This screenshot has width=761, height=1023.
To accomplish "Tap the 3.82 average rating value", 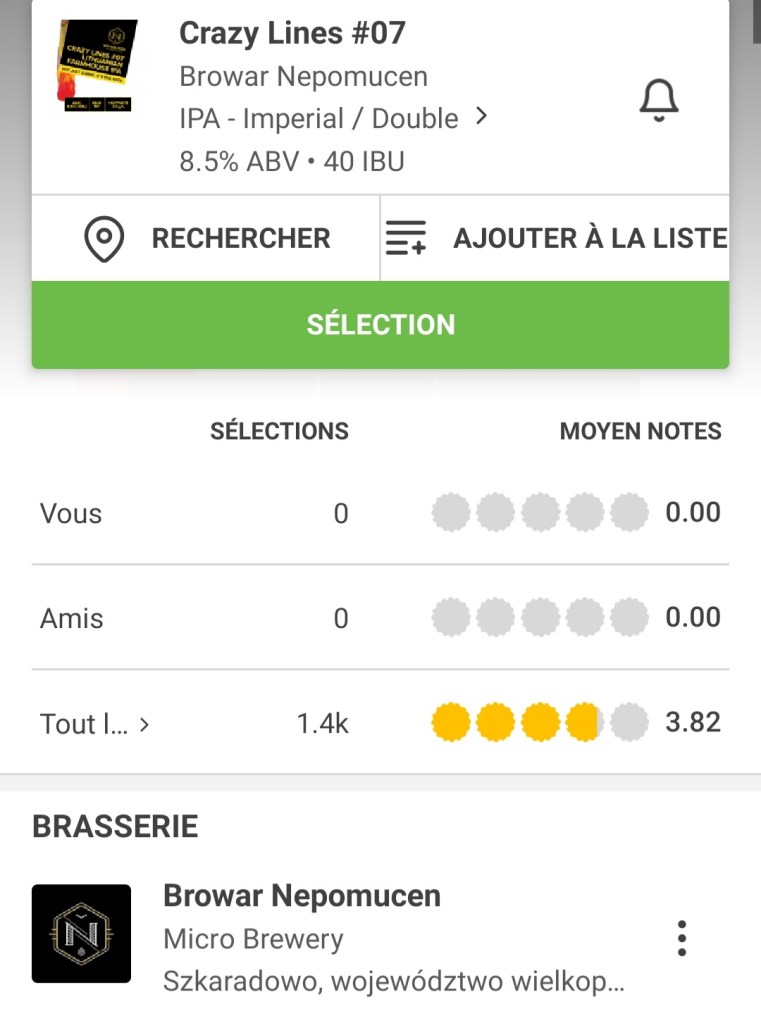I will click(x=693, y=722).
